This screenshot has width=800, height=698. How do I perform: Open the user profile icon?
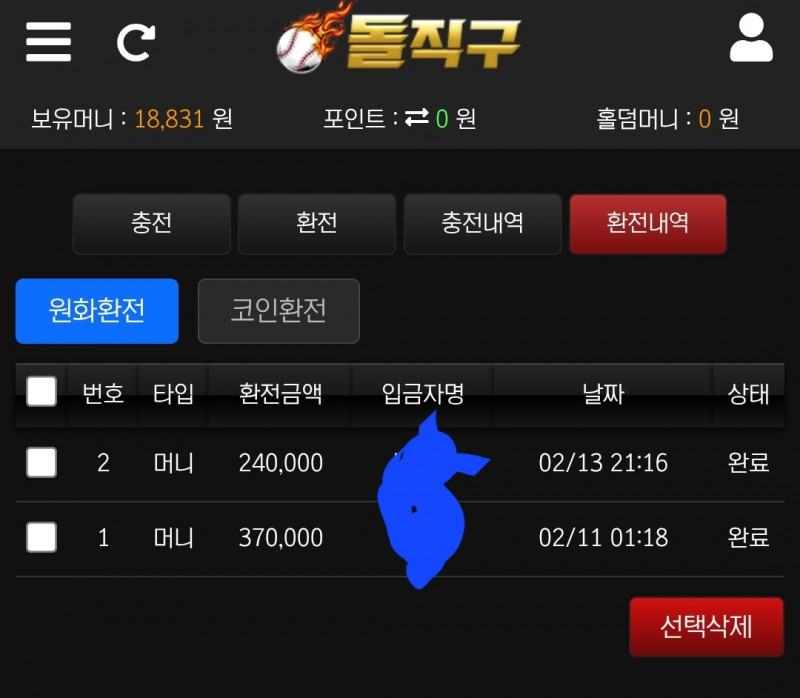coord(751,38)
